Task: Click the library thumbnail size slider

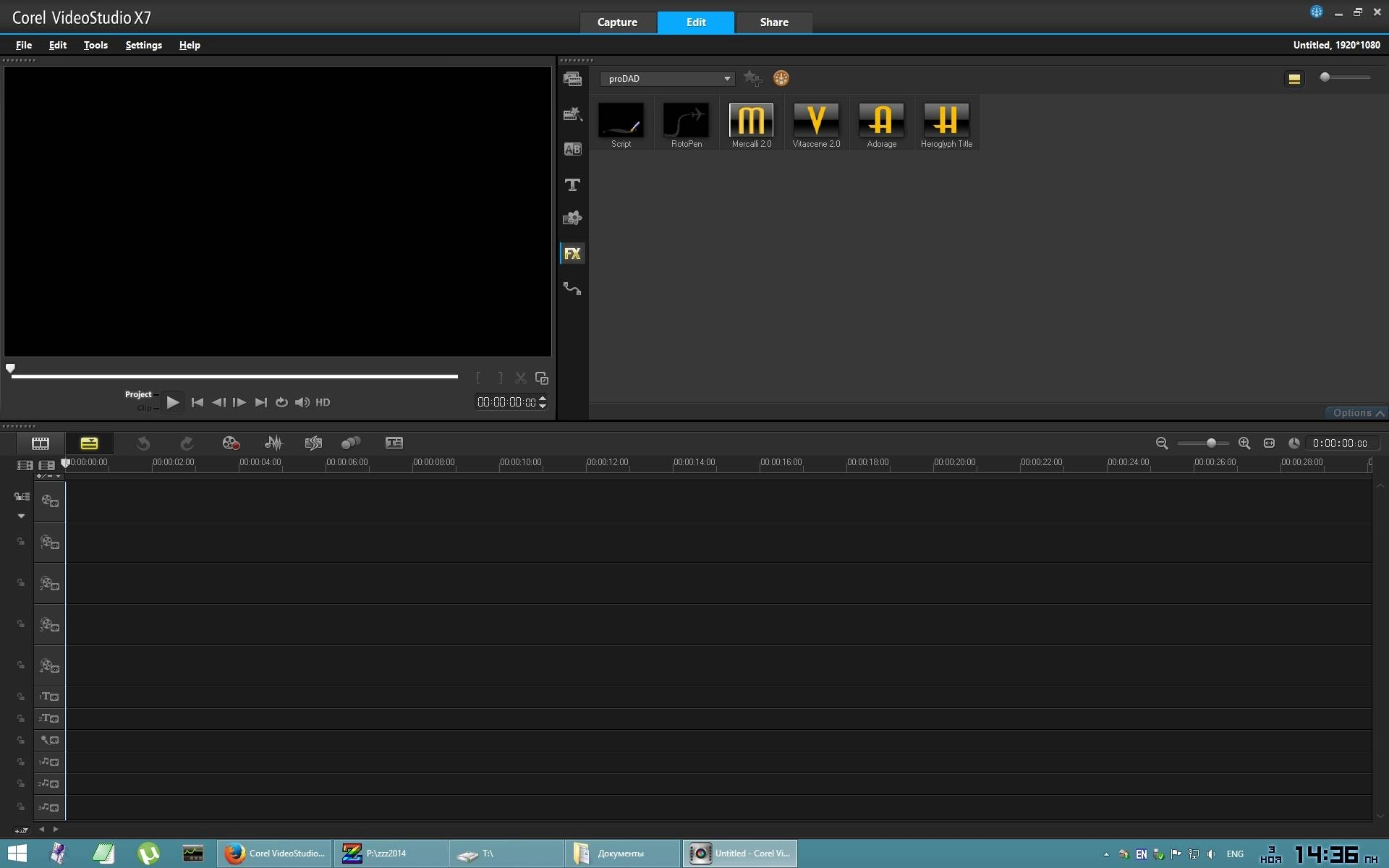Action: [x=1325, y=77]
